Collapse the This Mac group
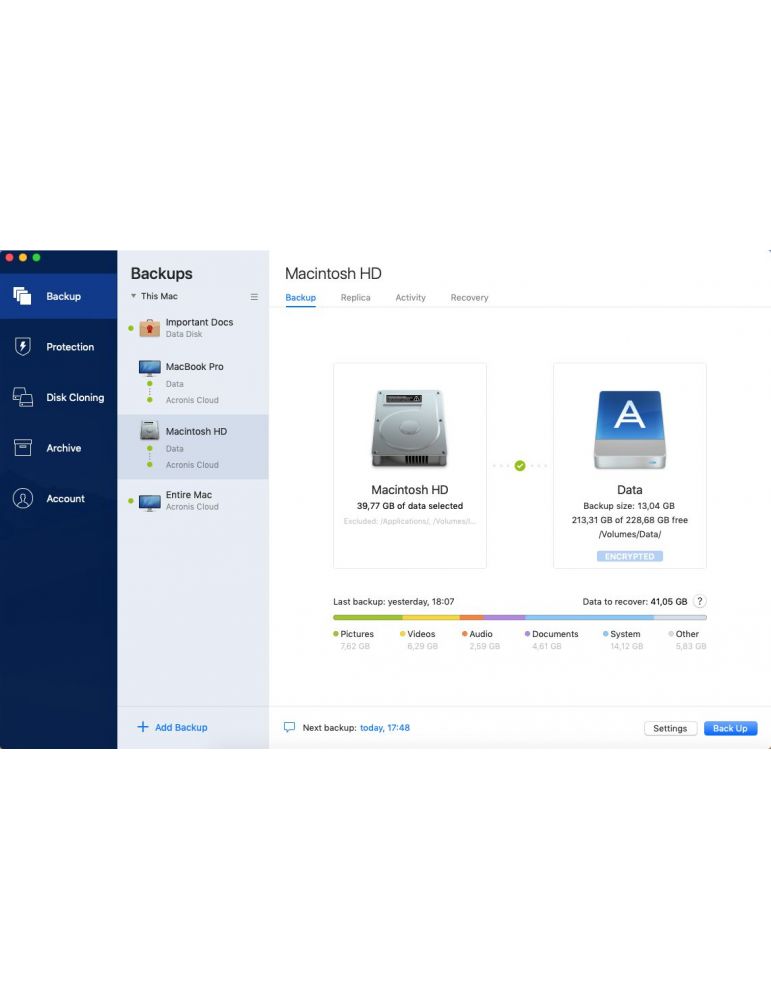This screenshot has height=1000, width=771. (x=133, y=296)
